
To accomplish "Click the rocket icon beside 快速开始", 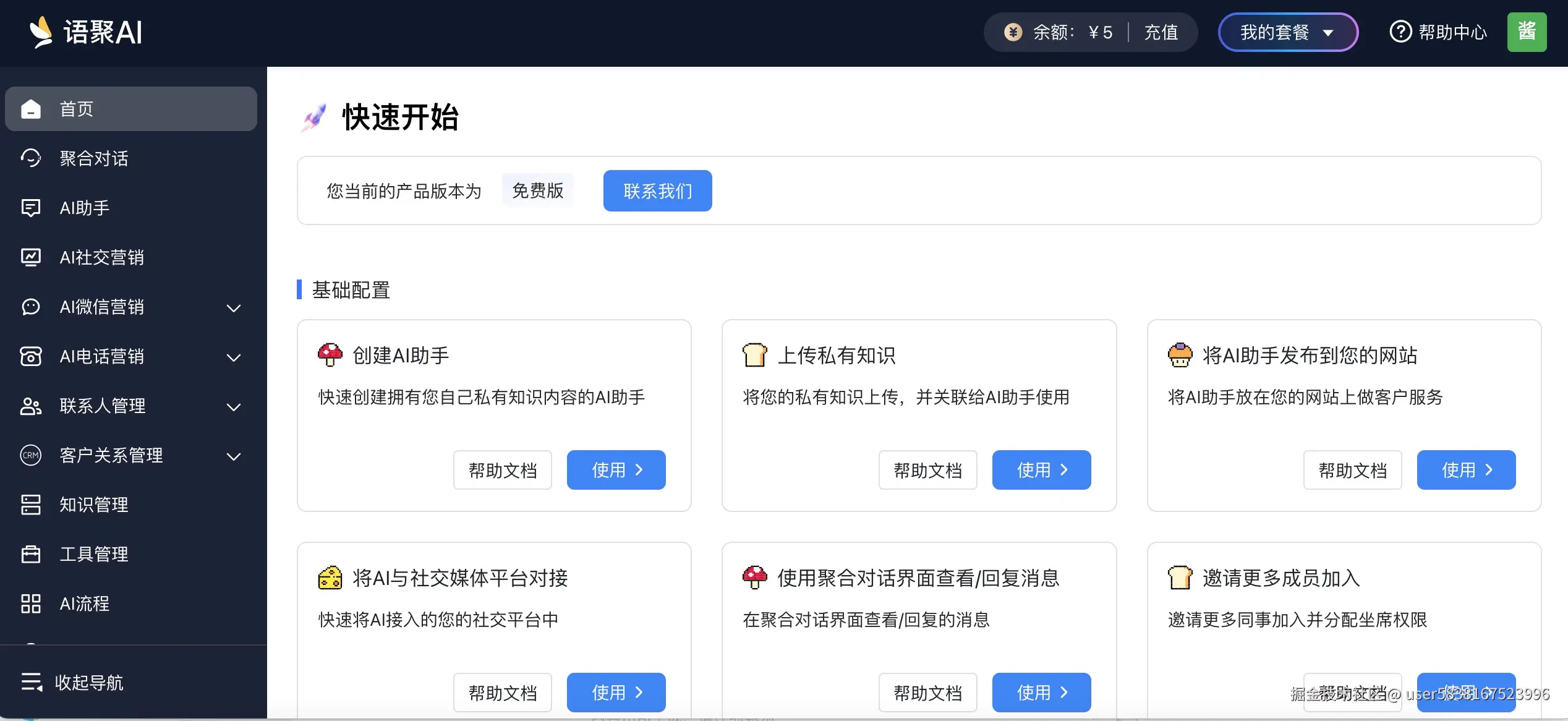I will 314,116.
